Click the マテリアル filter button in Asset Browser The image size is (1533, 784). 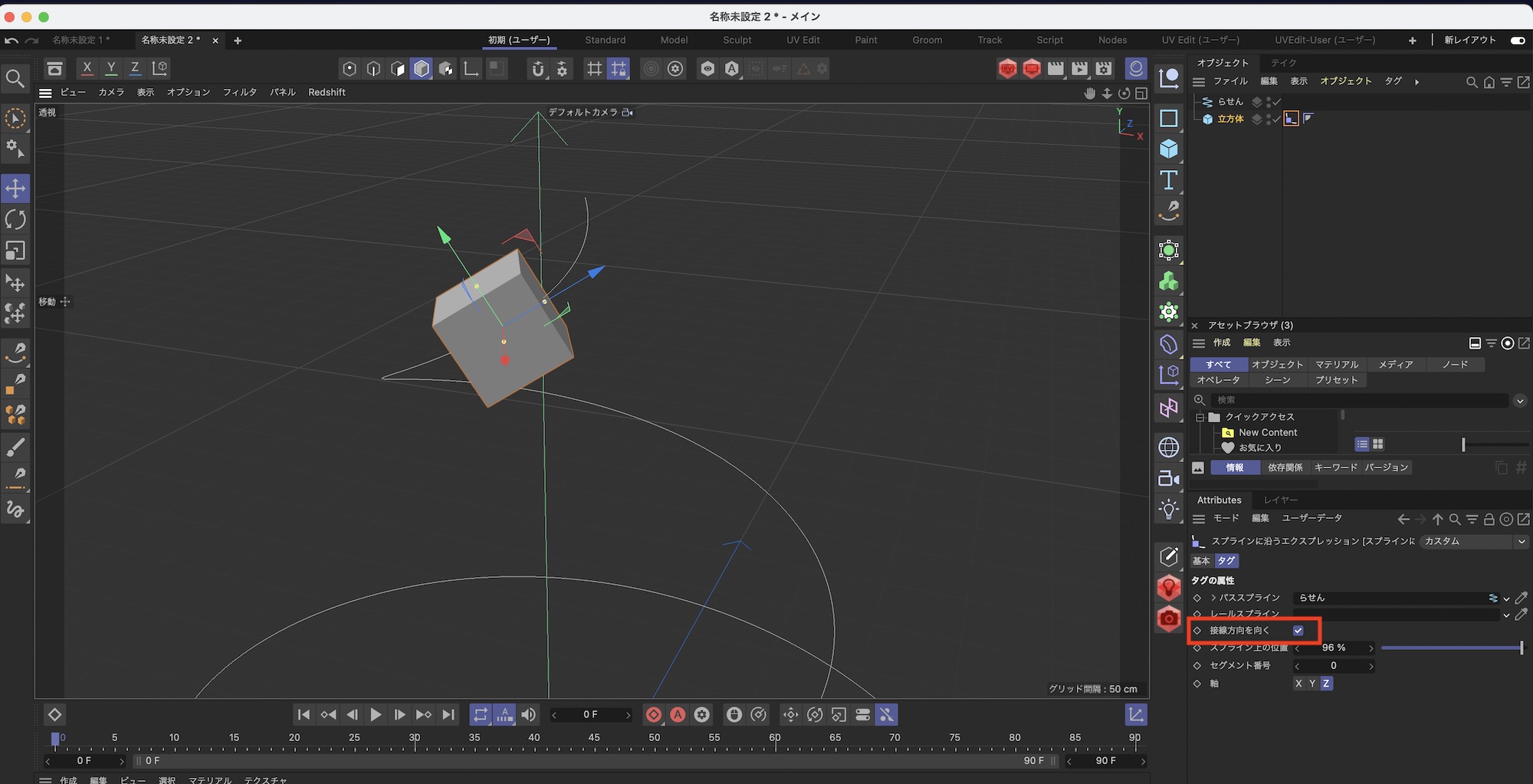coord(1336,365)
